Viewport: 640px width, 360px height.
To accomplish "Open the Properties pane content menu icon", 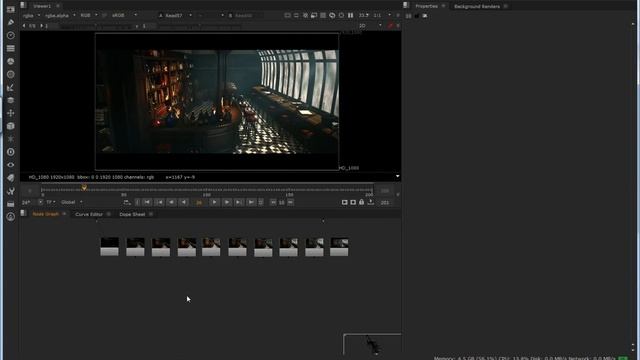I will coord(406,6).
